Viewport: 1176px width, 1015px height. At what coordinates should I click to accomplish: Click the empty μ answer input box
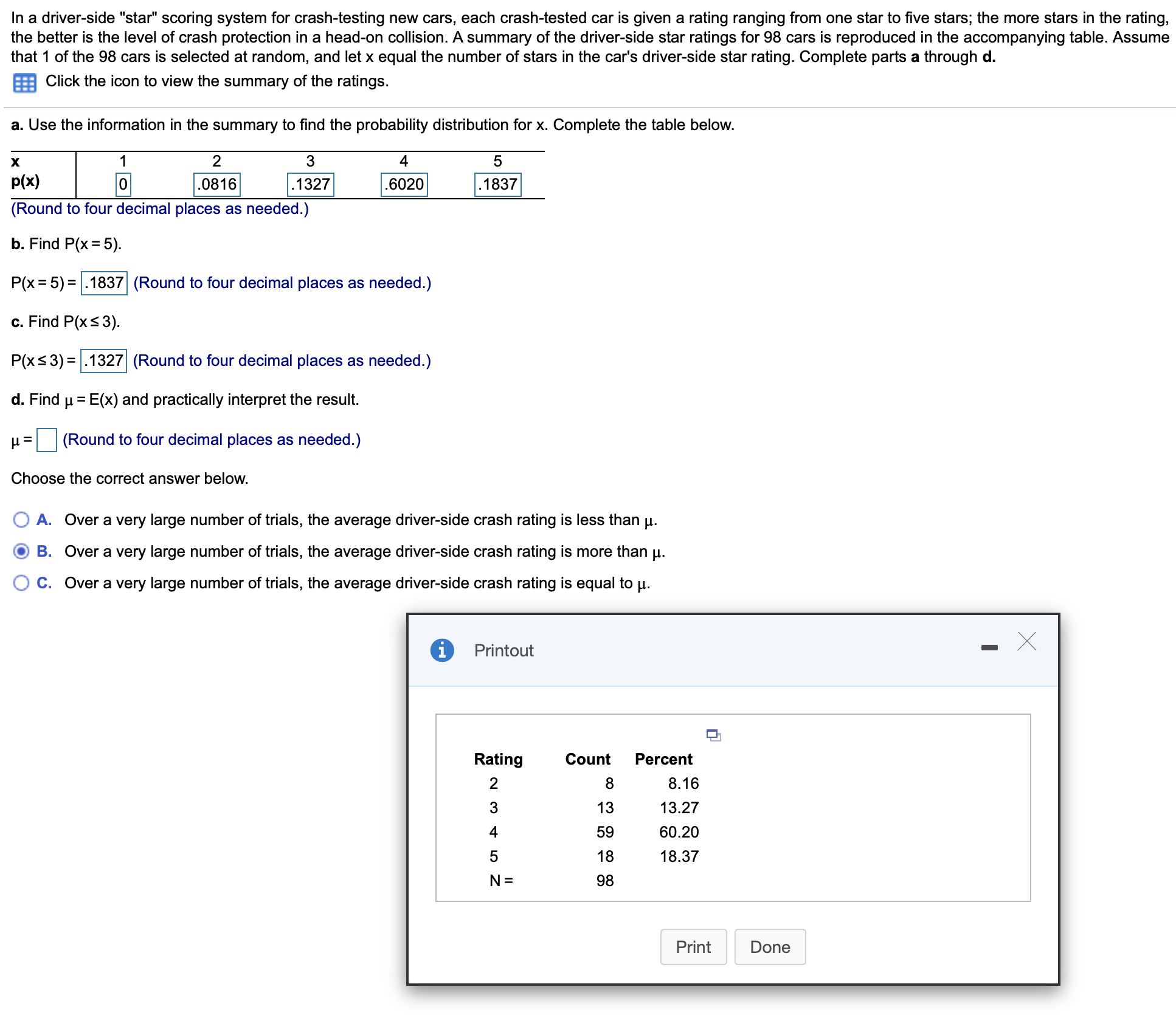click(46, 439)
